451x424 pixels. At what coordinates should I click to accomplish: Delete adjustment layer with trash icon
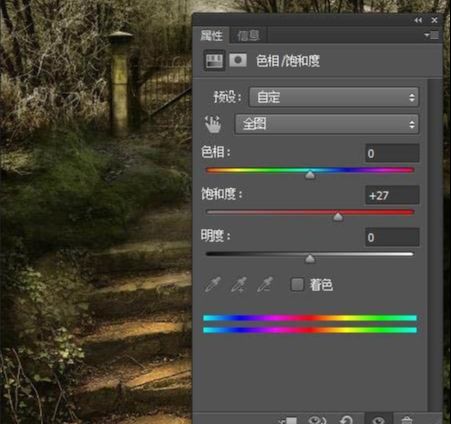[x=407, y=420]
